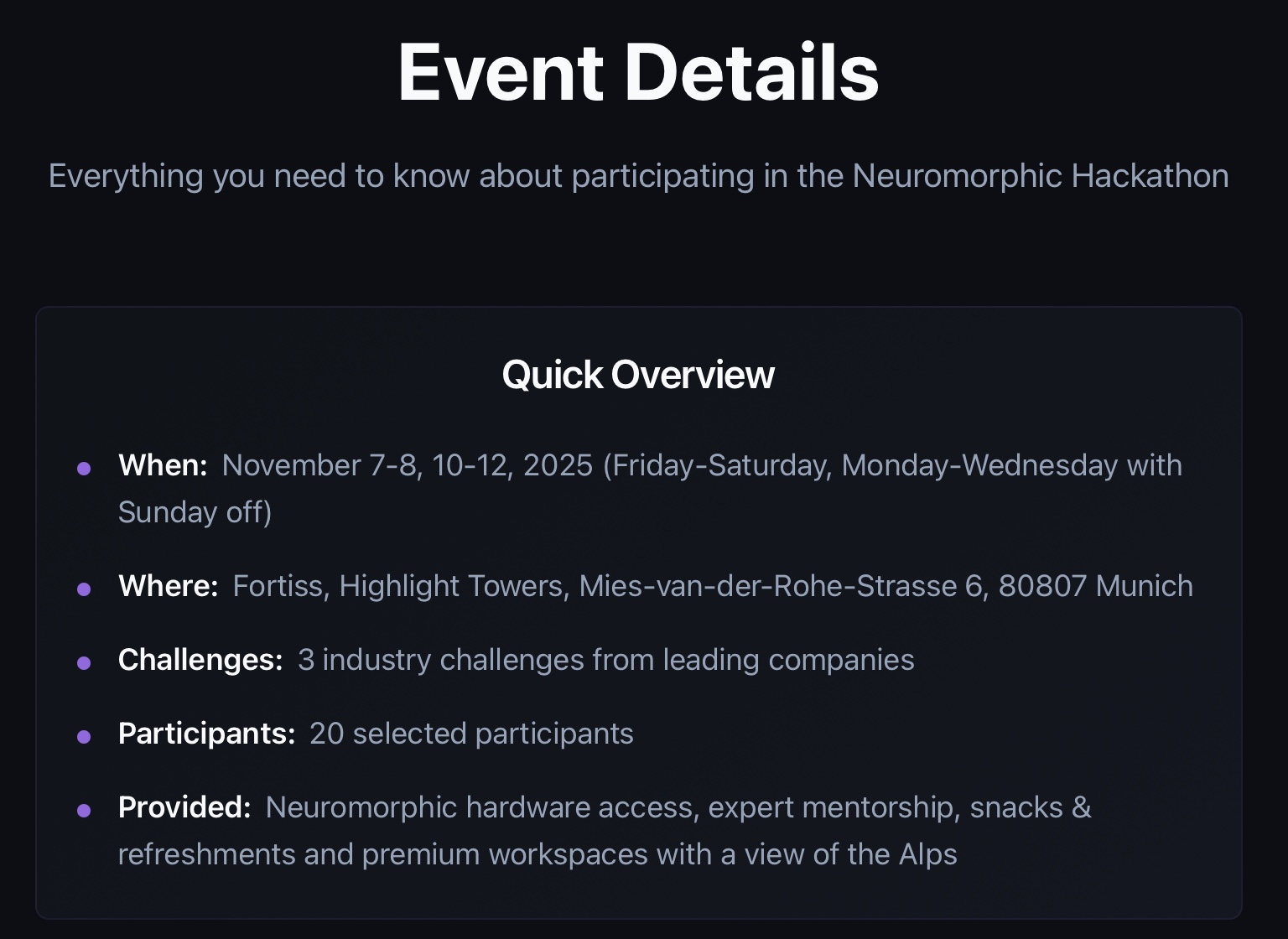Click the purple bullet beside Provided
Image resolution: width=1288 pixels, height=939 pixels.
[84, 811]
